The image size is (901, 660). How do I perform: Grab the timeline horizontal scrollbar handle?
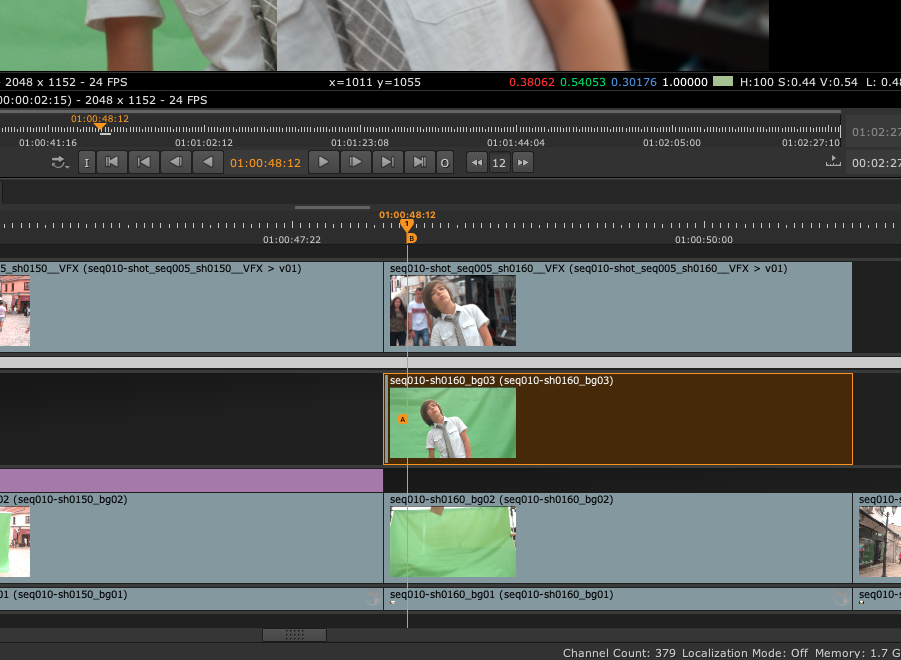[294, 635]
